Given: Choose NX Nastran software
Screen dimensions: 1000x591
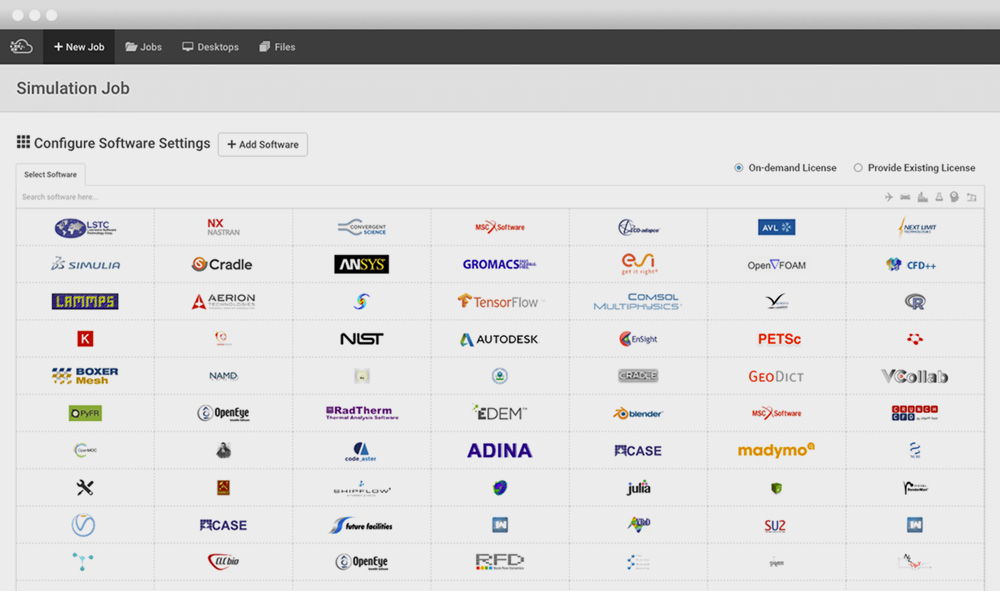Looking at the screenshot, I should (x=223, y=227).
